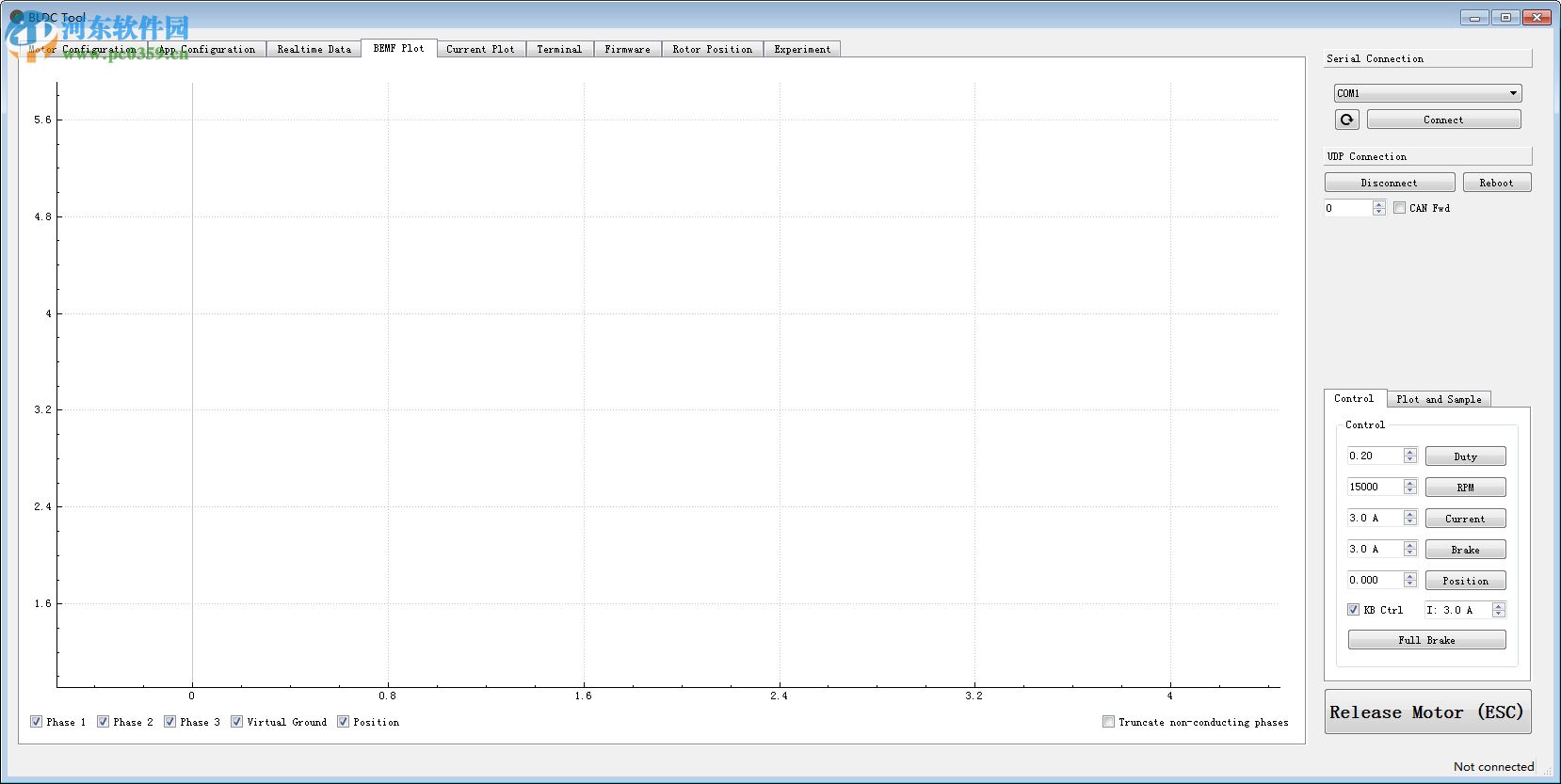This screenshot has height=784, width=1561.
Task: Open the Realtime Data tab
Action: (314, 49)
